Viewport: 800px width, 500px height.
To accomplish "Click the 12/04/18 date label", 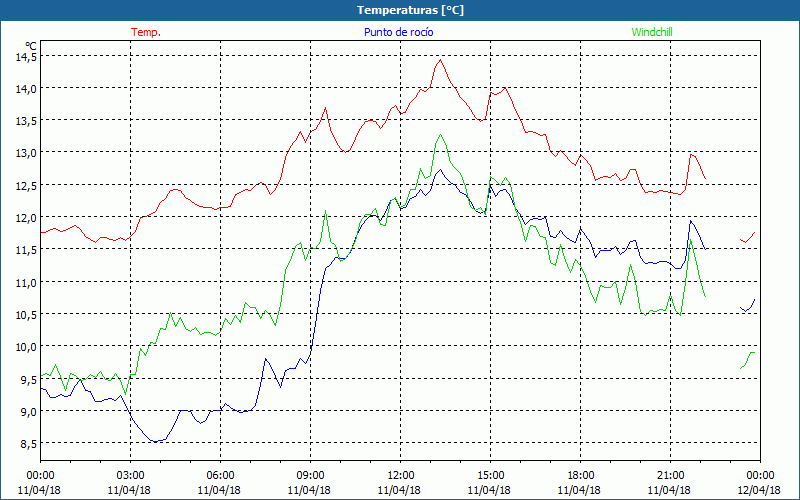I will (x=759, y=490).
